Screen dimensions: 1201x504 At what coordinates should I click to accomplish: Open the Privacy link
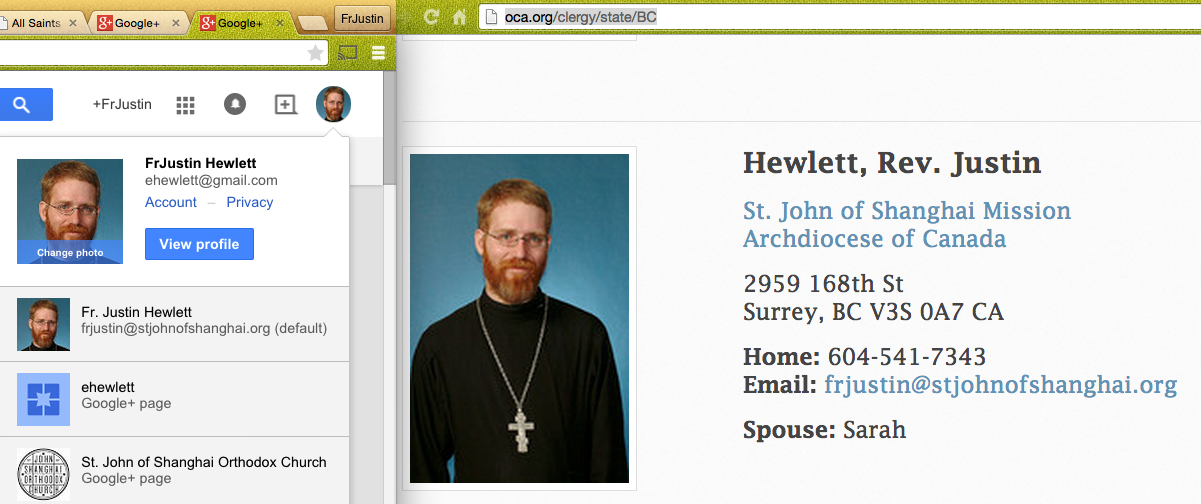pyautogui.click(x=249, y=202)
